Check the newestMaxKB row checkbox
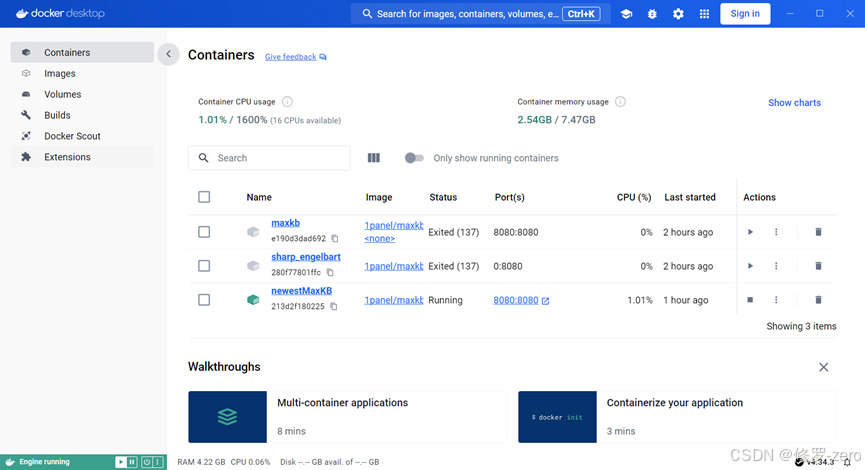This screenshot has width=865, height=470. point(204,300)
